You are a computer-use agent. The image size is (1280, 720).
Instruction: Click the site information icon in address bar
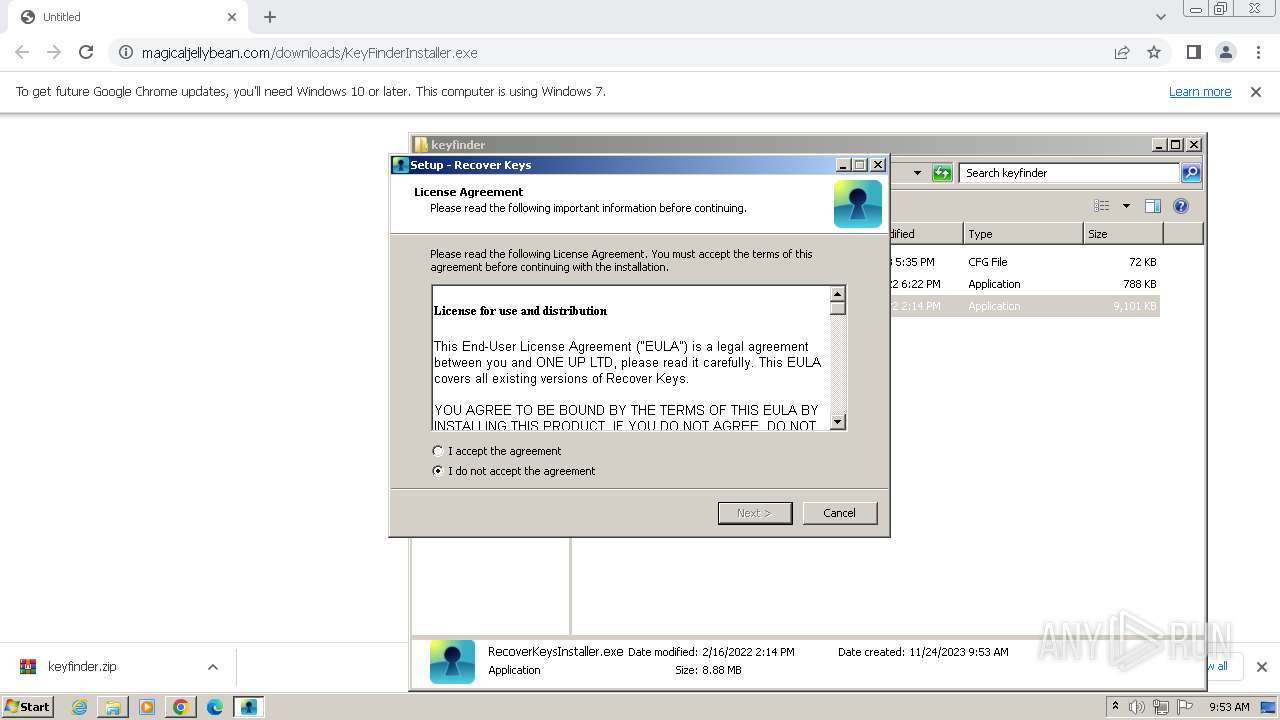pyautogui.click(x=126, y=52)
